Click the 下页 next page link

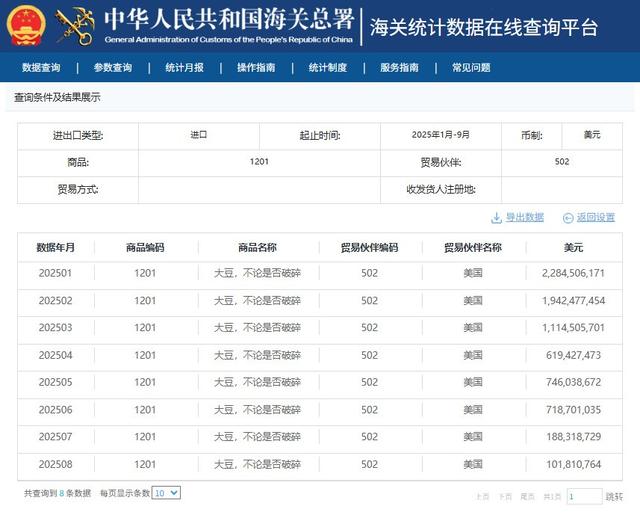point(505,496)
